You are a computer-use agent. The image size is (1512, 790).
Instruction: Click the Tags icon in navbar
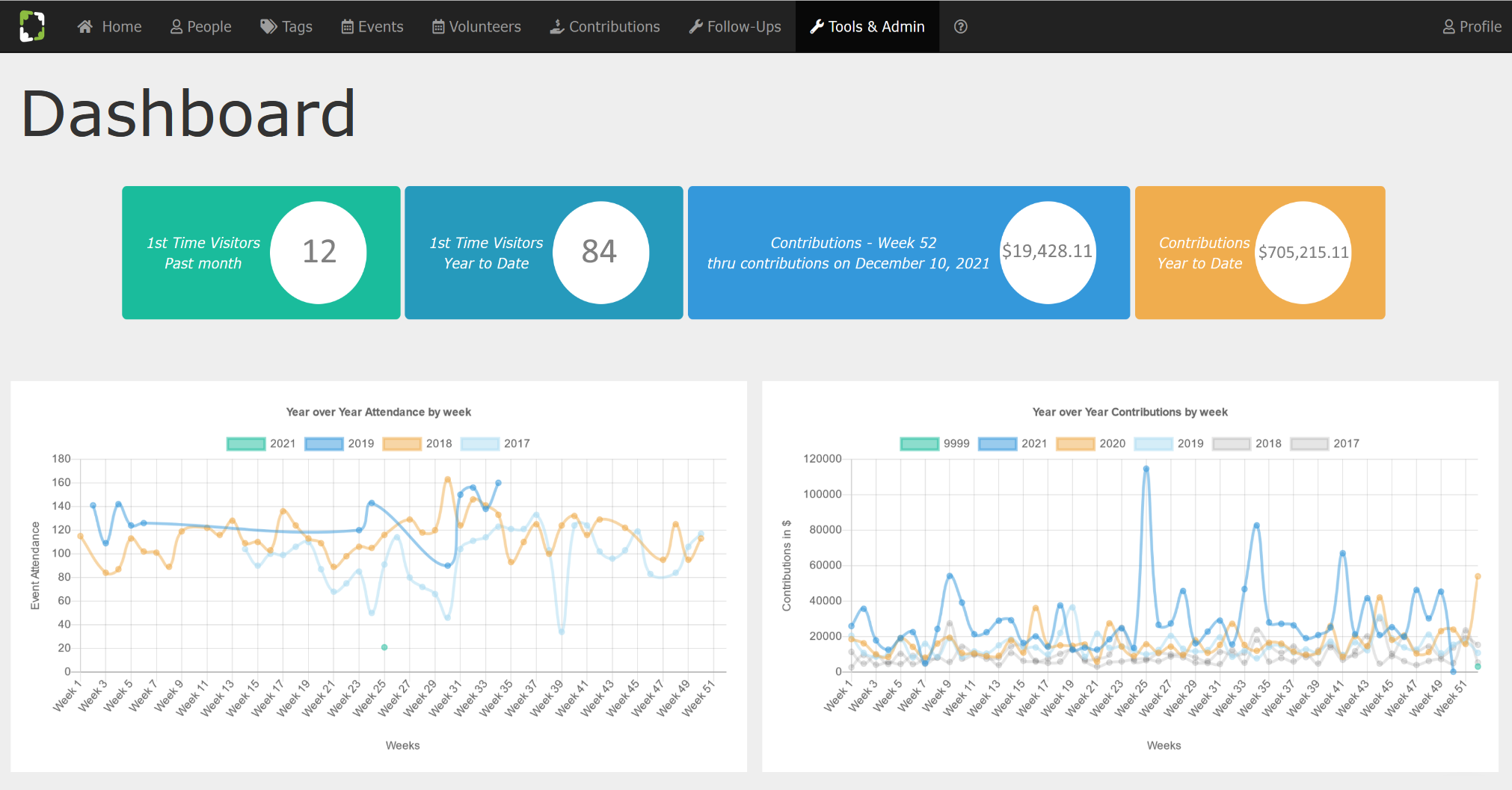[x=268, y=27]
